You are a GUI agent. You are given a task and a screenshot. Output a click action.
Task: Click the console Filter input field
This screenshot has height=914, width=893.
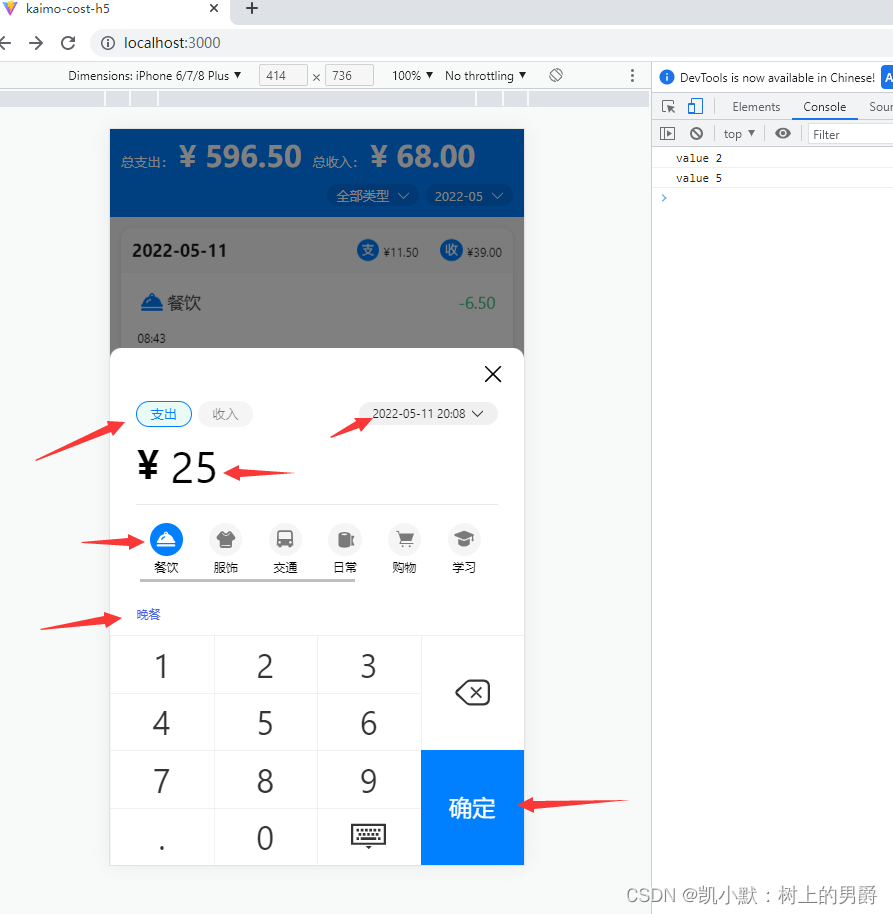coord(850,135)
